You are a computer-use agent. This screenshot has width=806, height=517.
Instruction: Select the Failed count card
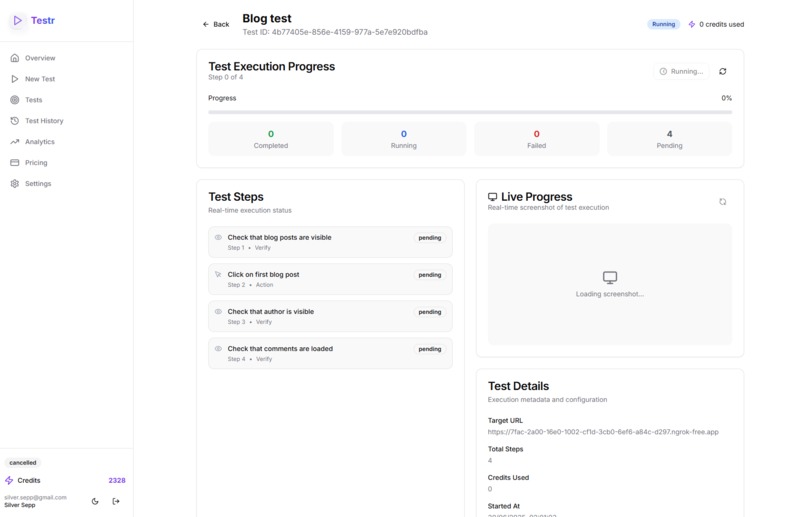point(536,139)
